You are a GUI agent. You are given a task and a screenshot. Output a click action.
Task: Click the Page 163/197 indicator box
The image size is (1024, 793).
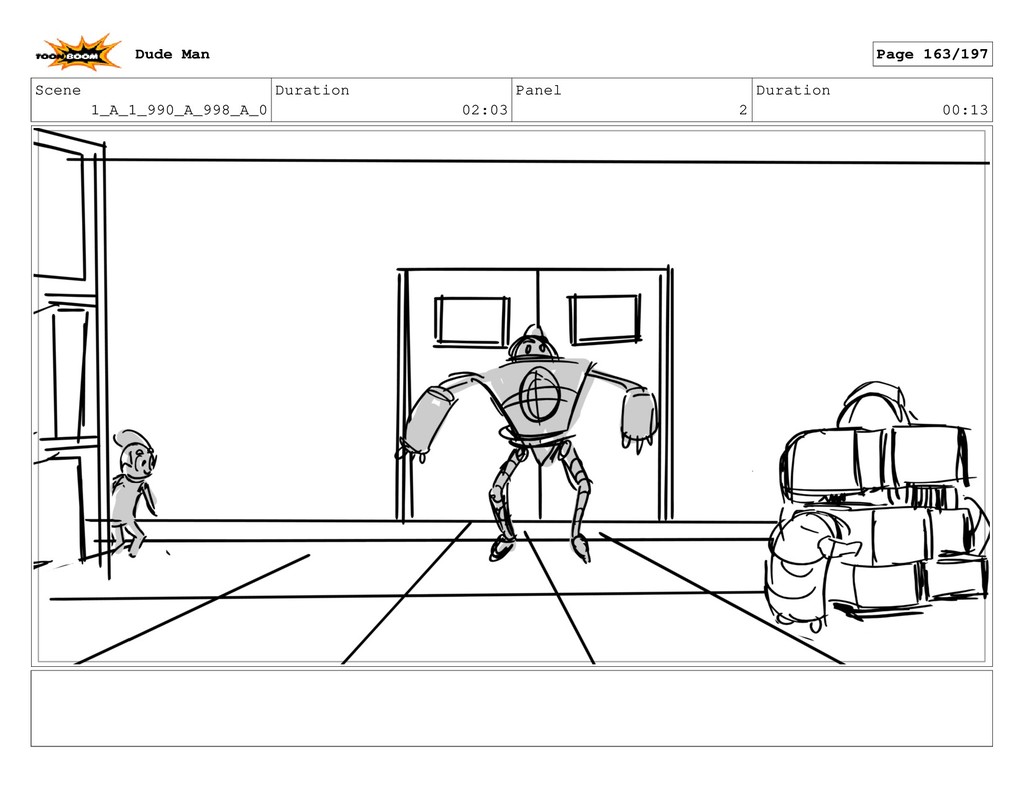[x=932, y=54]
